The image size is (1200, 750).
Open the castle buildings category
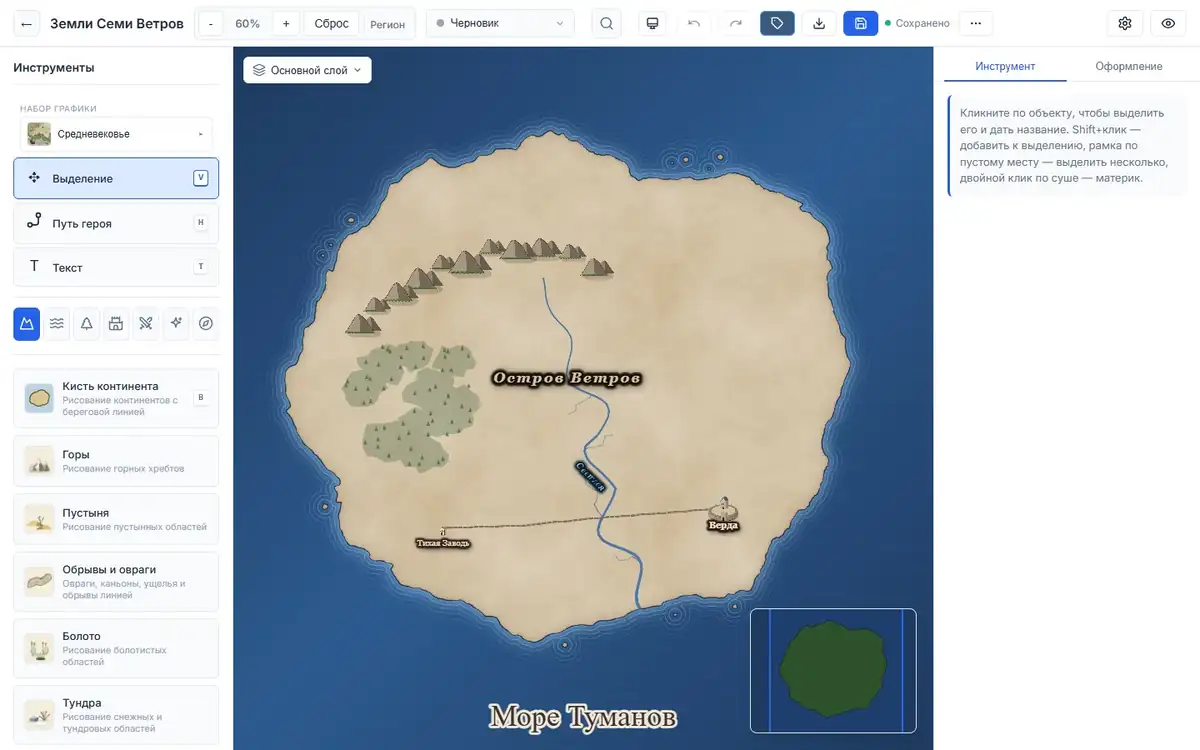pos(116,323)
